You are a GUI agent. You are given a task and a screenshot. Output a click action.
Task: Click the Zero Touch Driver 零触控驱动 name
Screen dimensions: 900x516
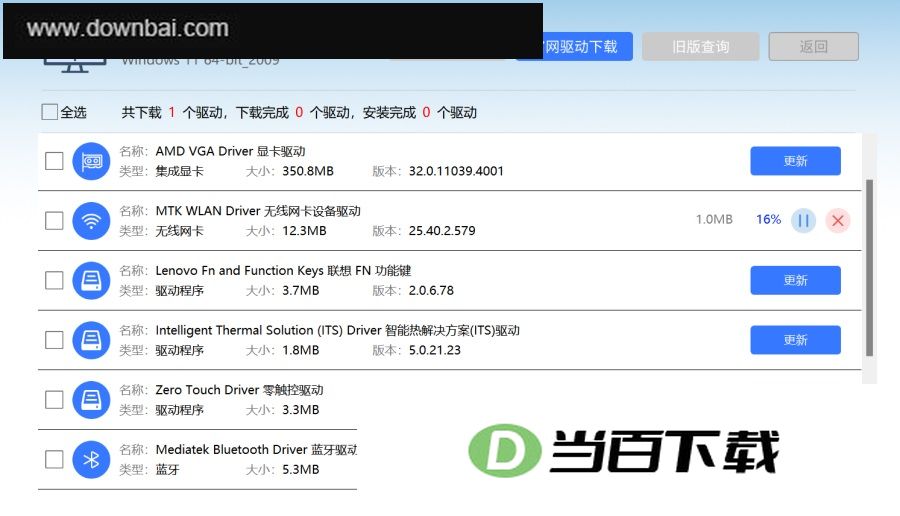pos(239,390)
